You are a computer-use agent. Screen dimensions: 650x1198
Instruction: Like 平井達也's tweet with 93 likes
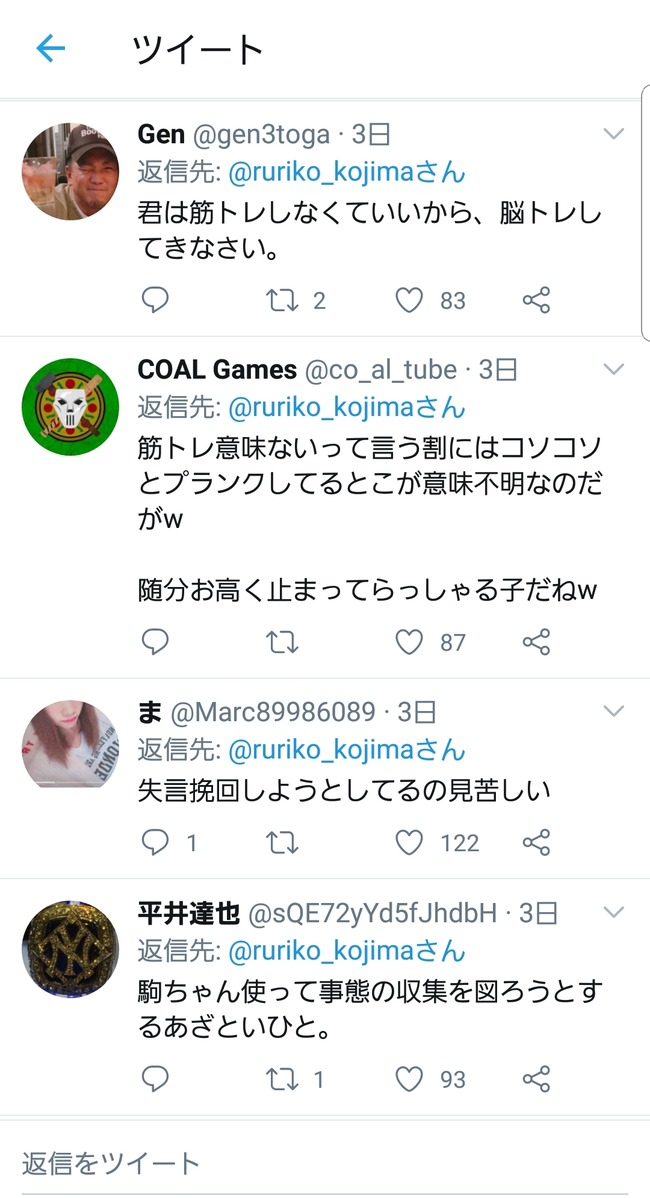[409, 1080]
